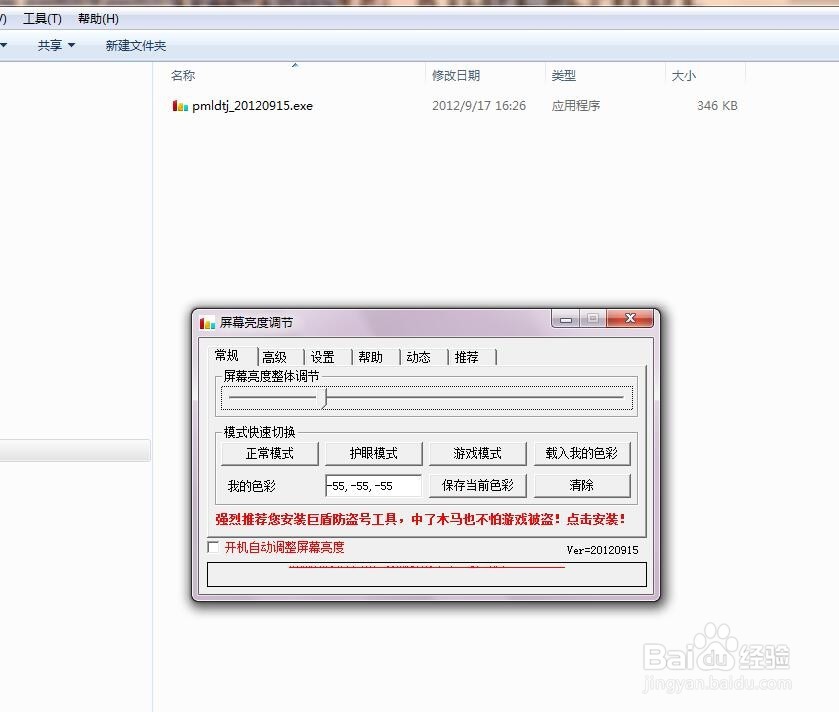Click the brightness tool icon in dialog title bar

(x=207, y=322)
